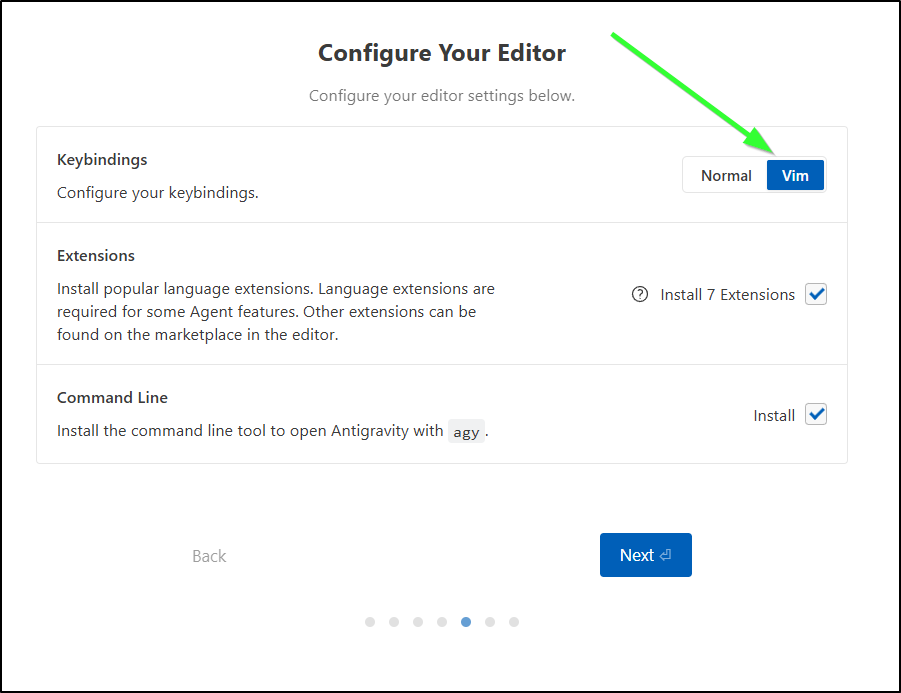
Task: Click the help icon beside Install 7 Extensions
Action: (x=640, y=295)
